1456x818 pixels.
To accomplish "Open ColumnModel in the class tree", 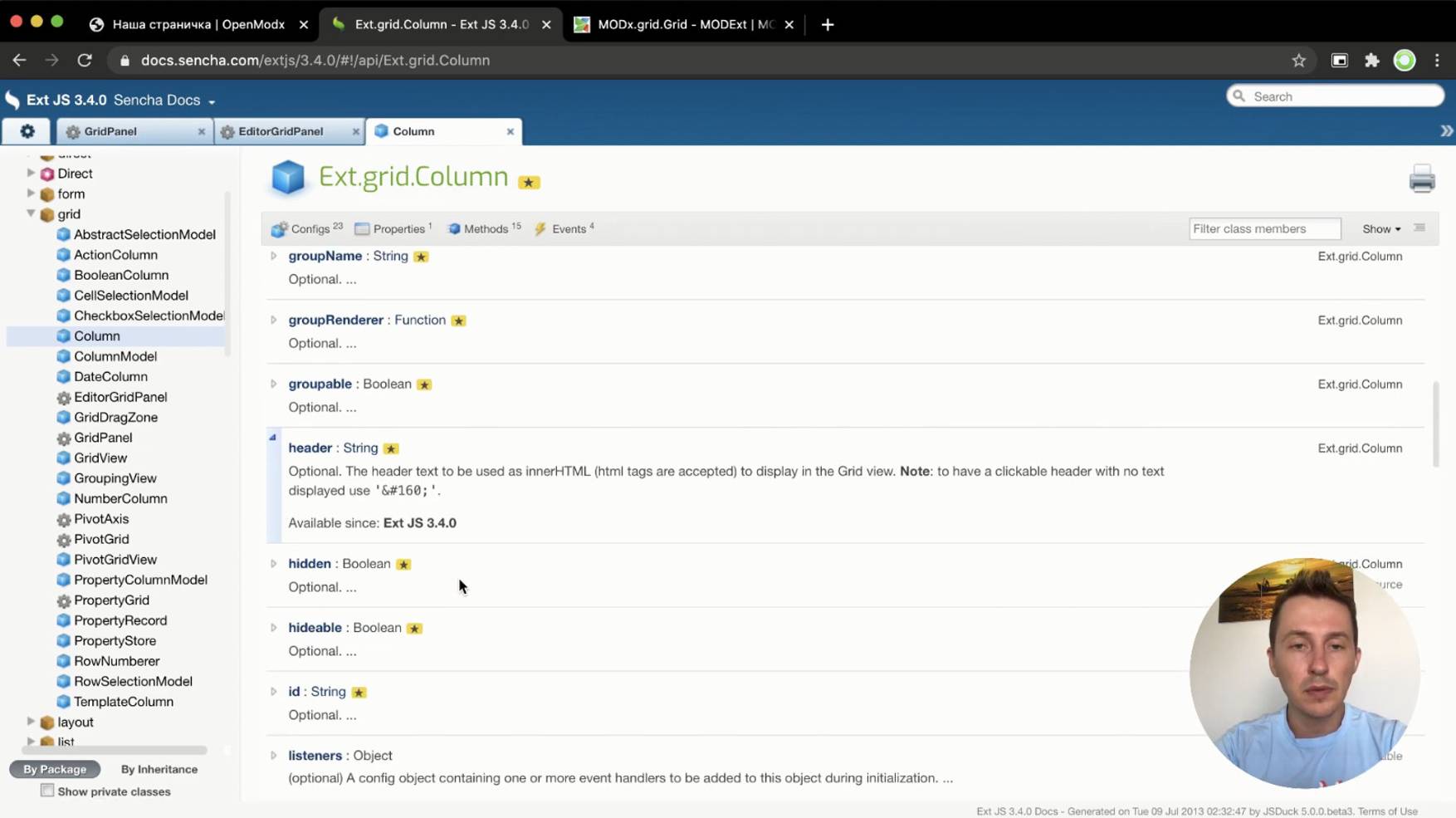I will [x=115, y=356].
